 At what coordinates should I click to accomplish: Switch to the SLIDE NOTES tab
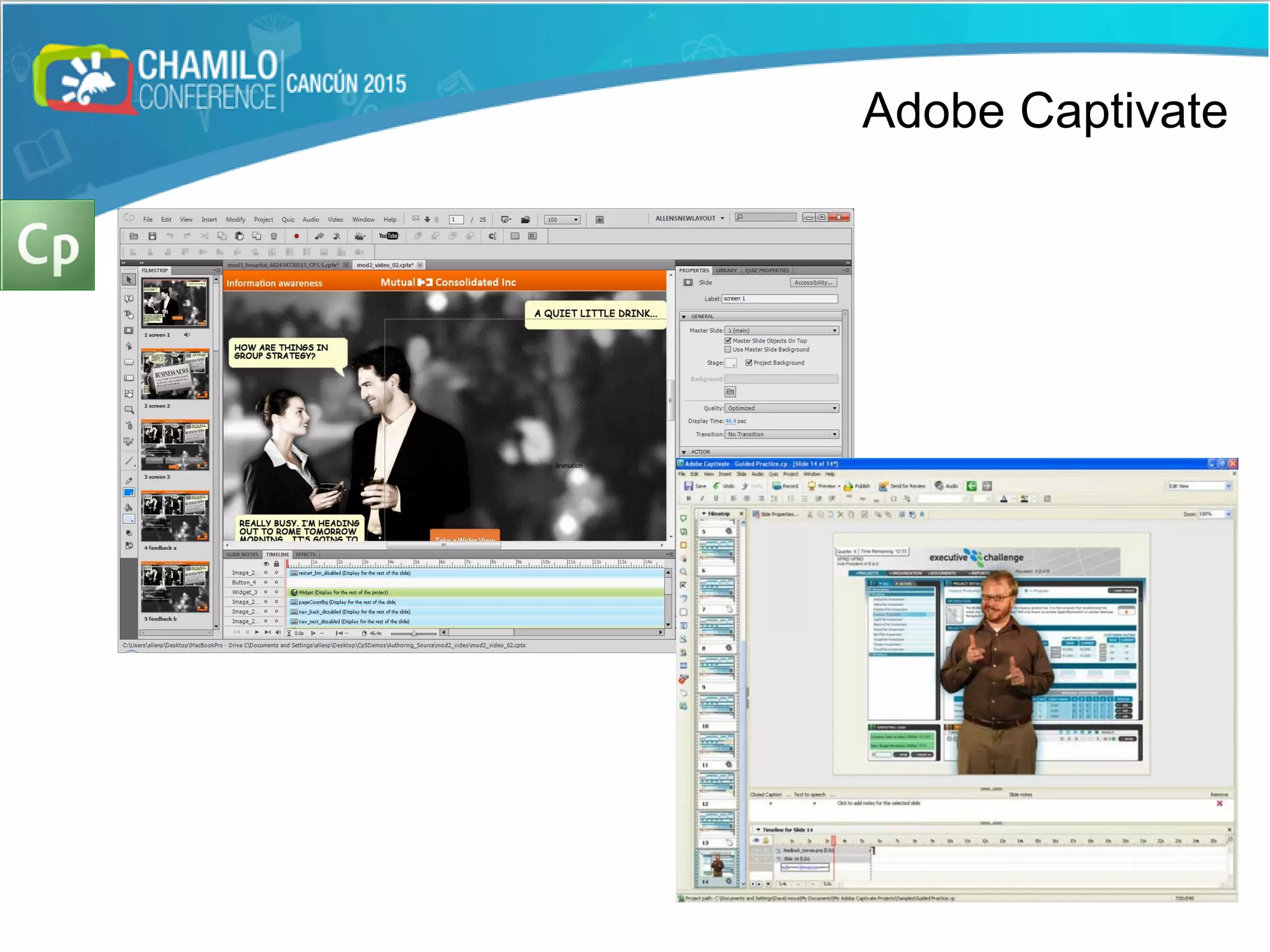242,555
